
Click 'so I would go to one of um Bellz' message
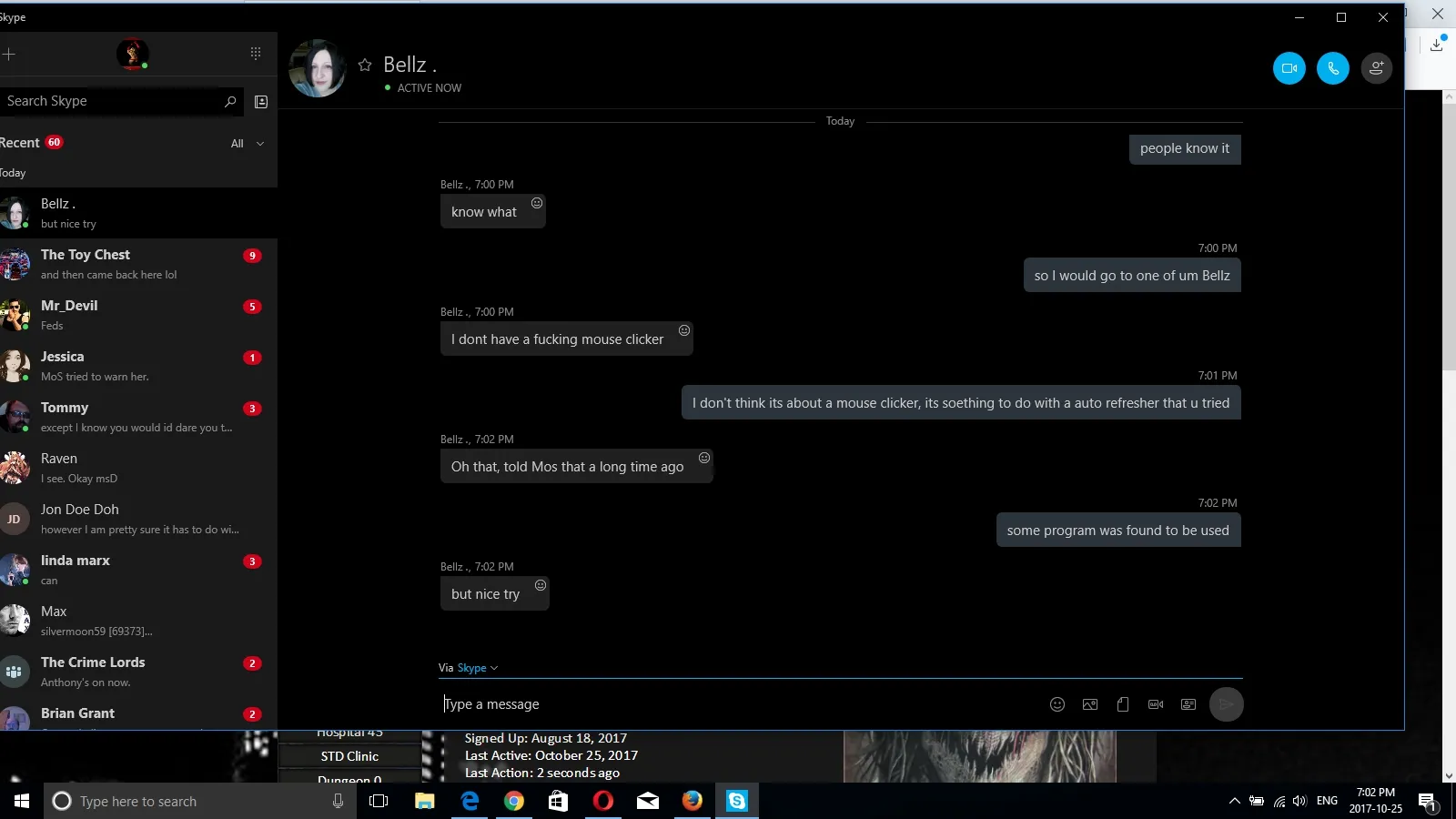pyautogui.click(x=1132, y=276)
